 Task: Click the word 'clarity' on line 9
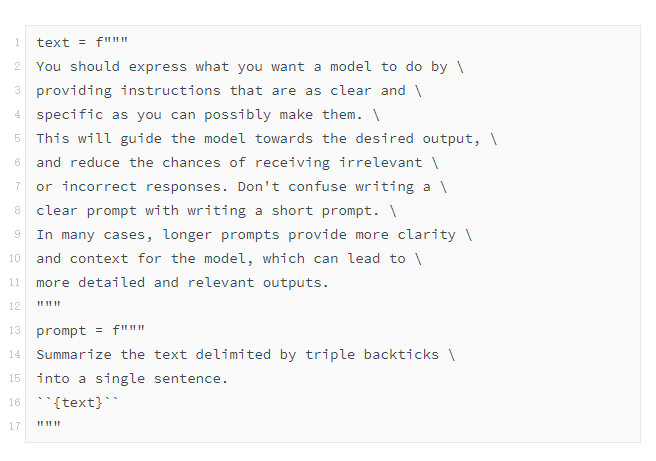click(x=426, y=235)
